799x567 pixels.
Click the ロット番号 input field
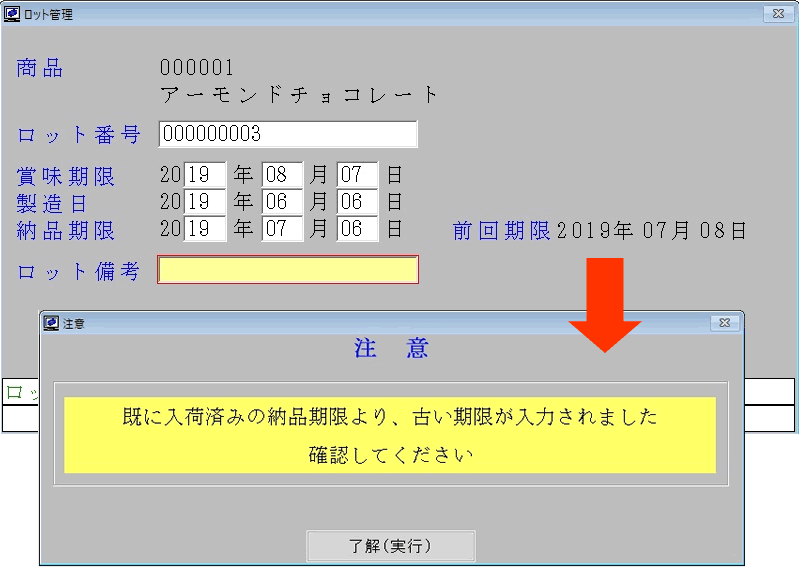[287, 134]
